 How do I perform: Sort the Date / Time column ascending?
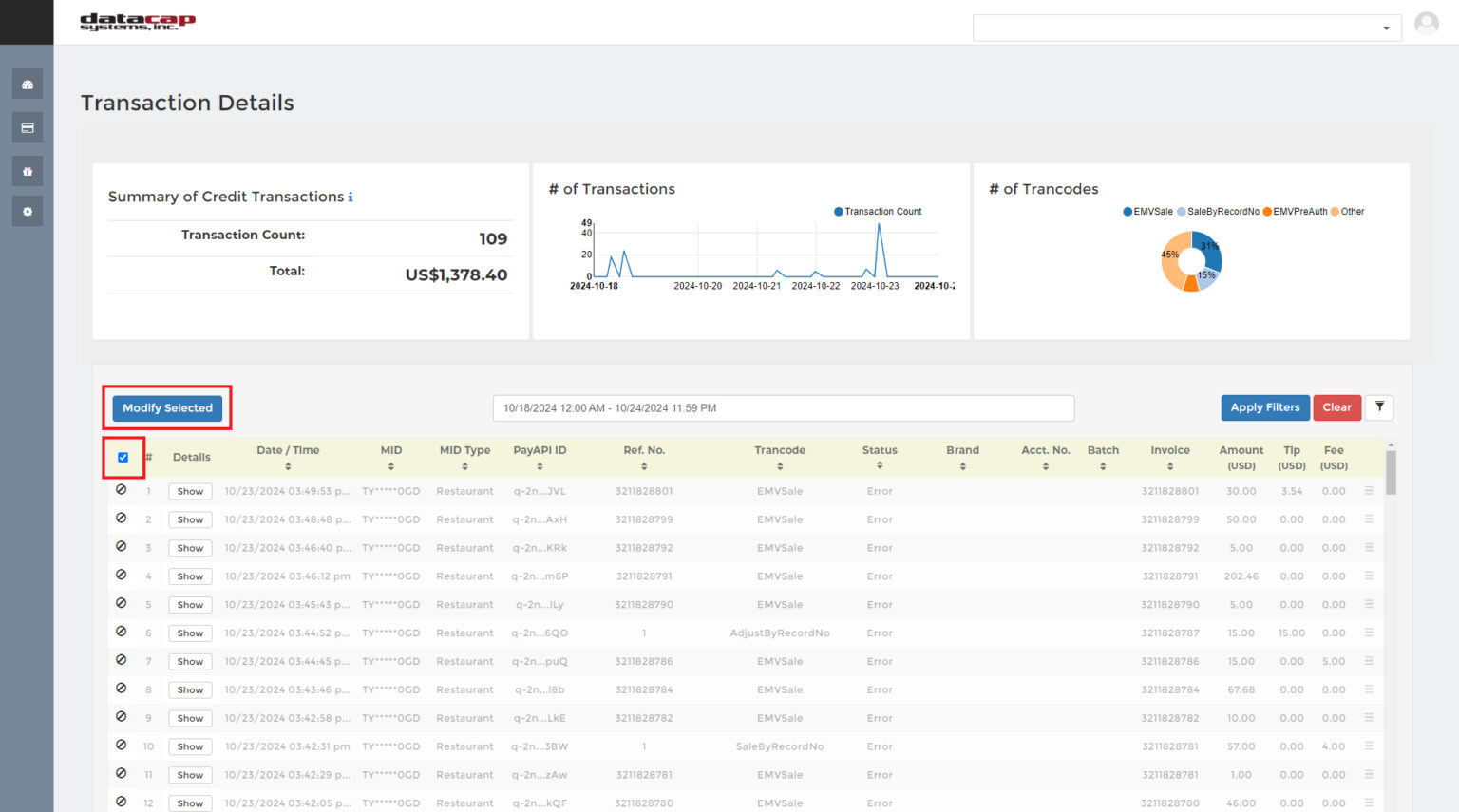tap(288, 465)
